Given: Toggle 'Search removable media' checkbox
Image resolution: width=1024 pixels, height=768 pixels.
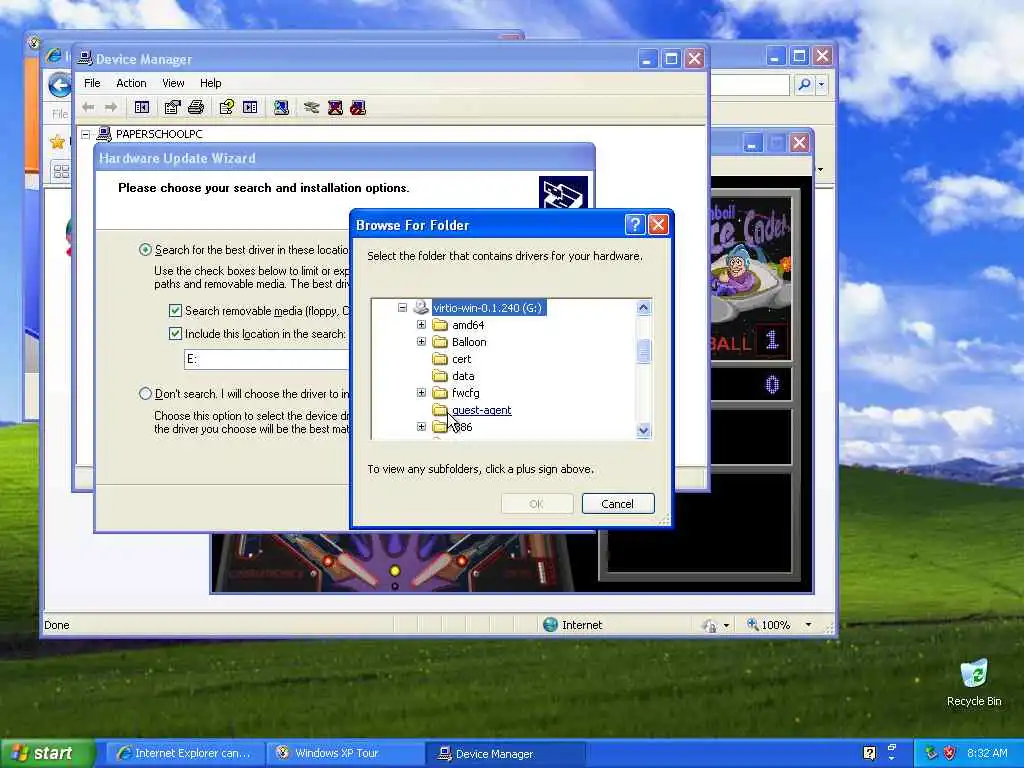Looking at the screenshot, I should click(175, 311).
